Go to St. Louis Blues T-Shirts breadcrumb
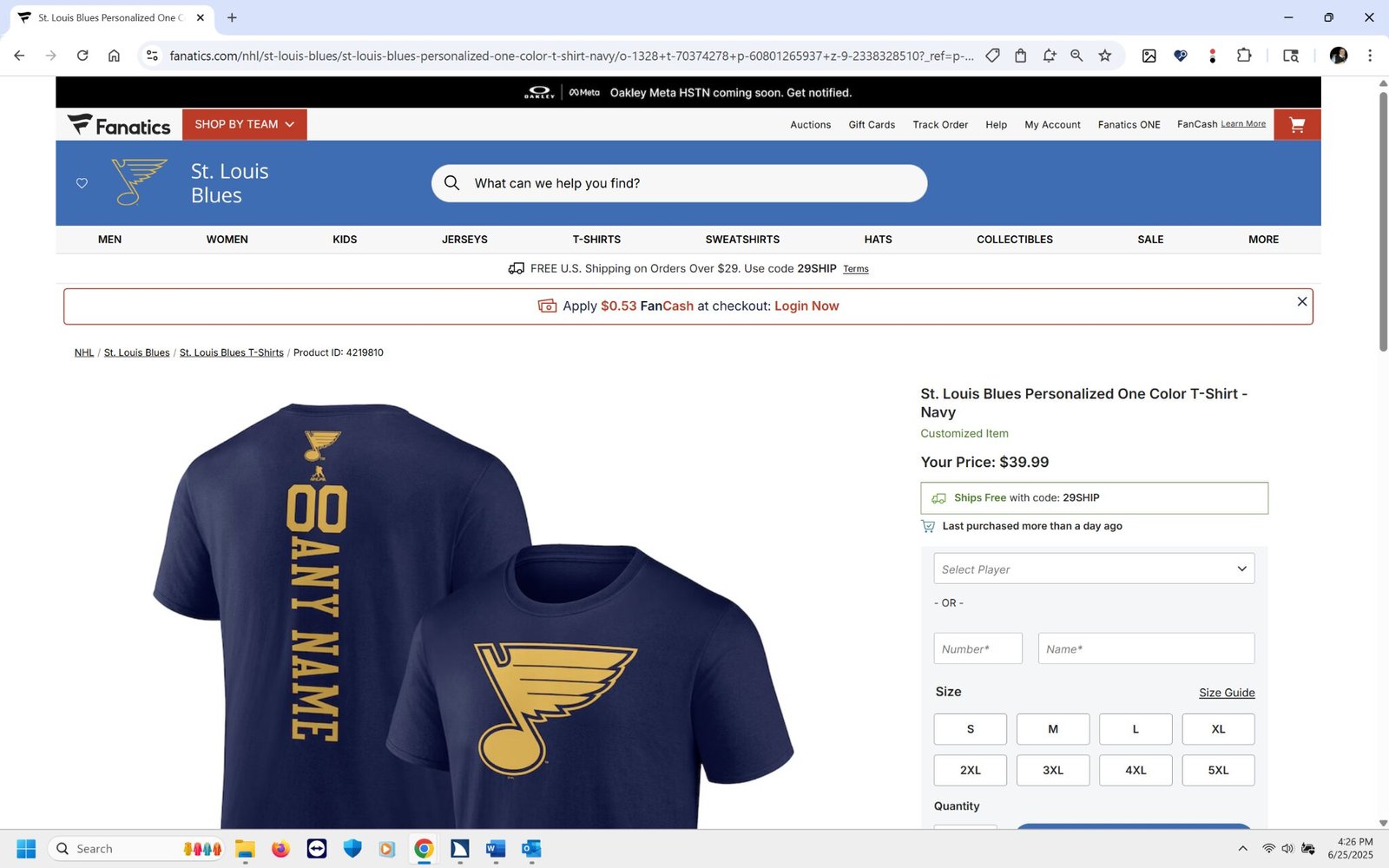This screenshot has width=1389, height=868. pyautogui.click(x=232, y=352)
